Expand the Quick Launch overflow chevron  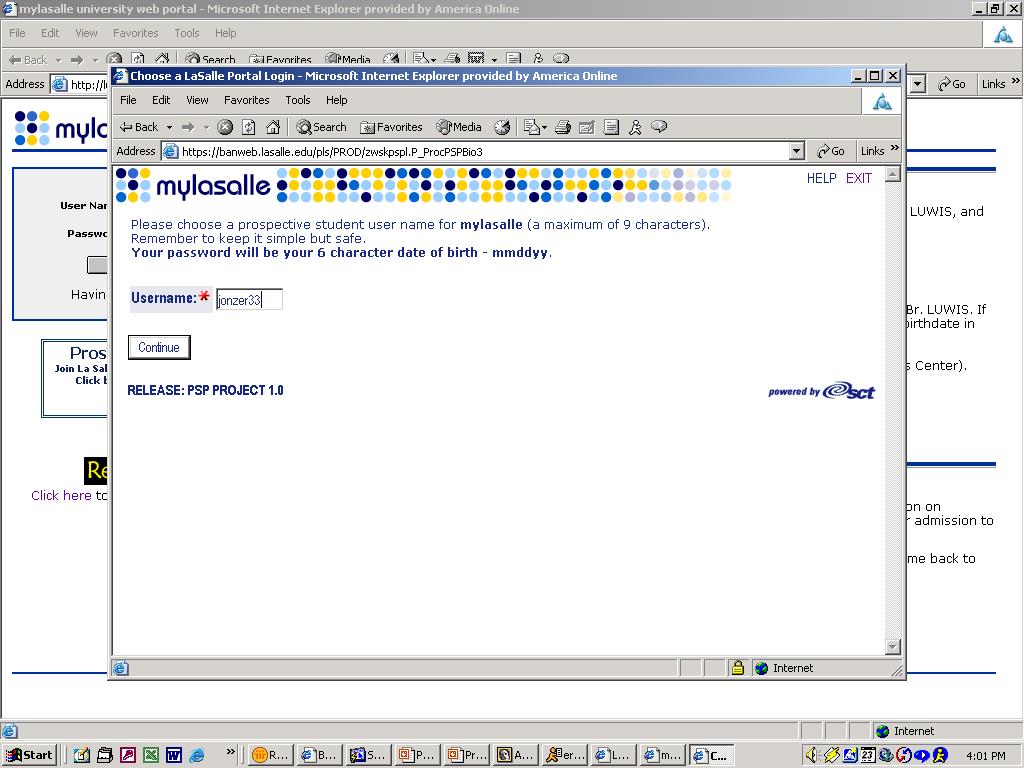click(230, 752)
